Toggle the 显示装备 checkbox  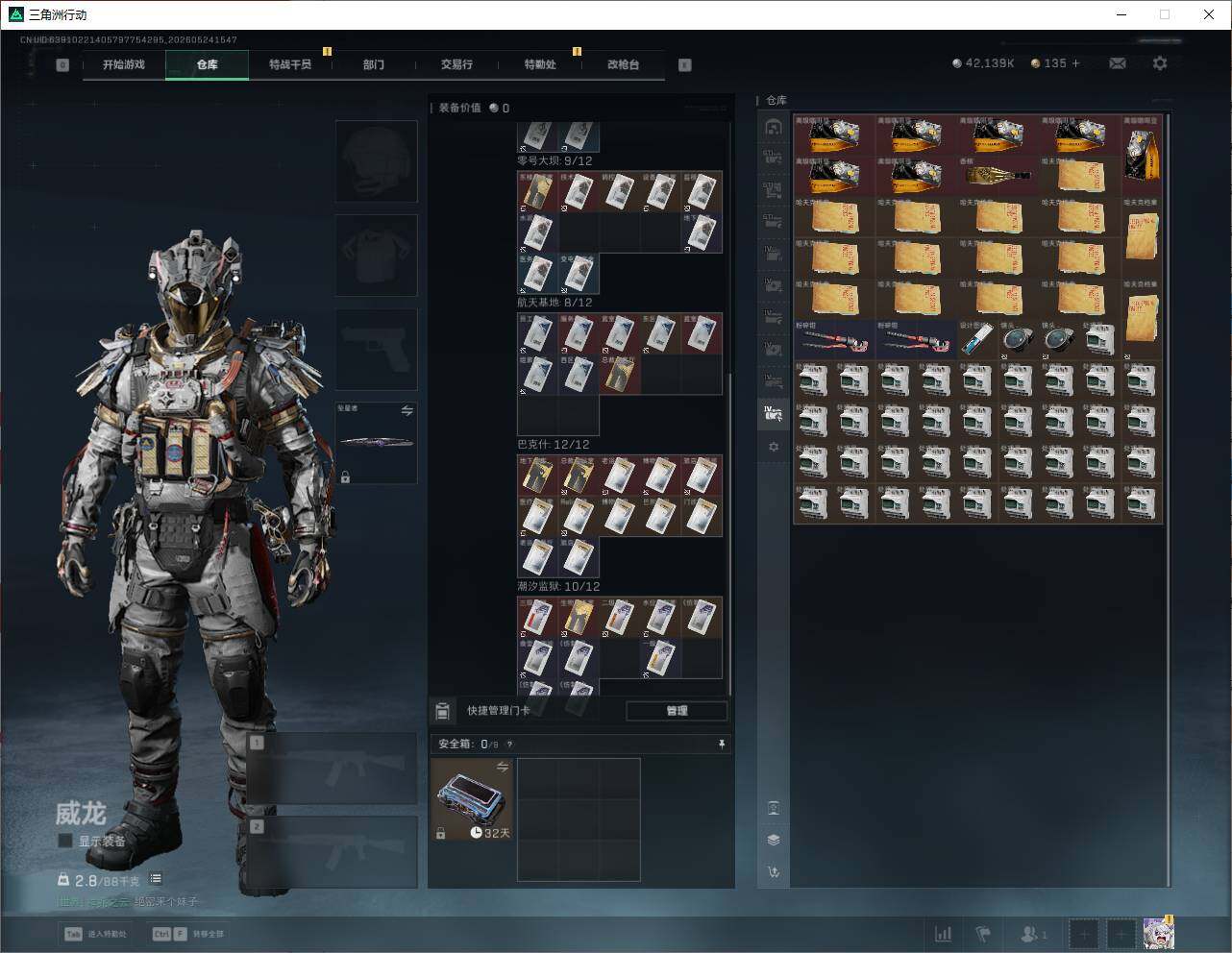click(x=65, y=841)
